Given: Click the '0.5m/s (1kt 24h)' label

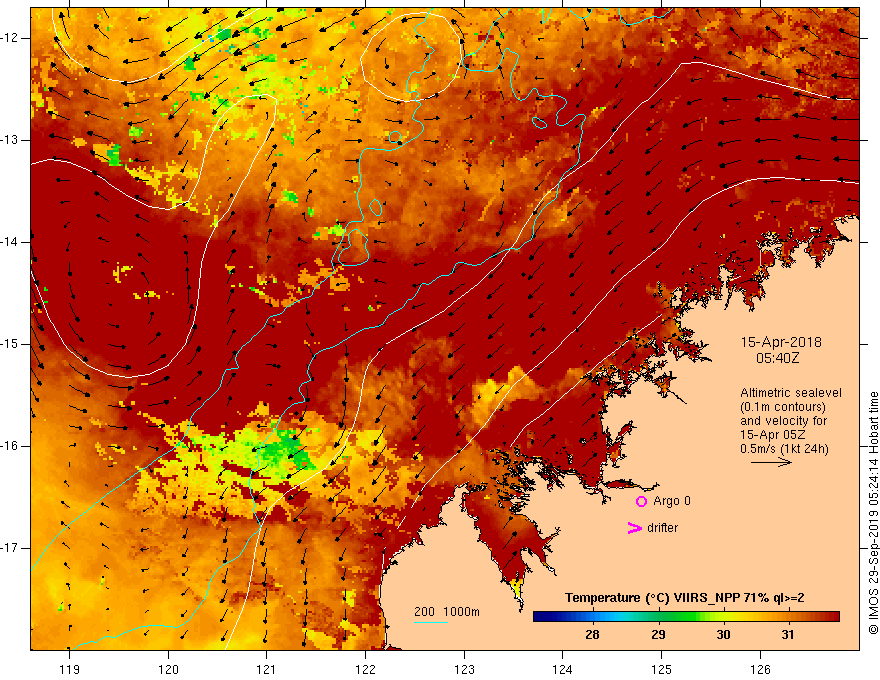Looking at the screenshot, I should click(x=784, y=449).
